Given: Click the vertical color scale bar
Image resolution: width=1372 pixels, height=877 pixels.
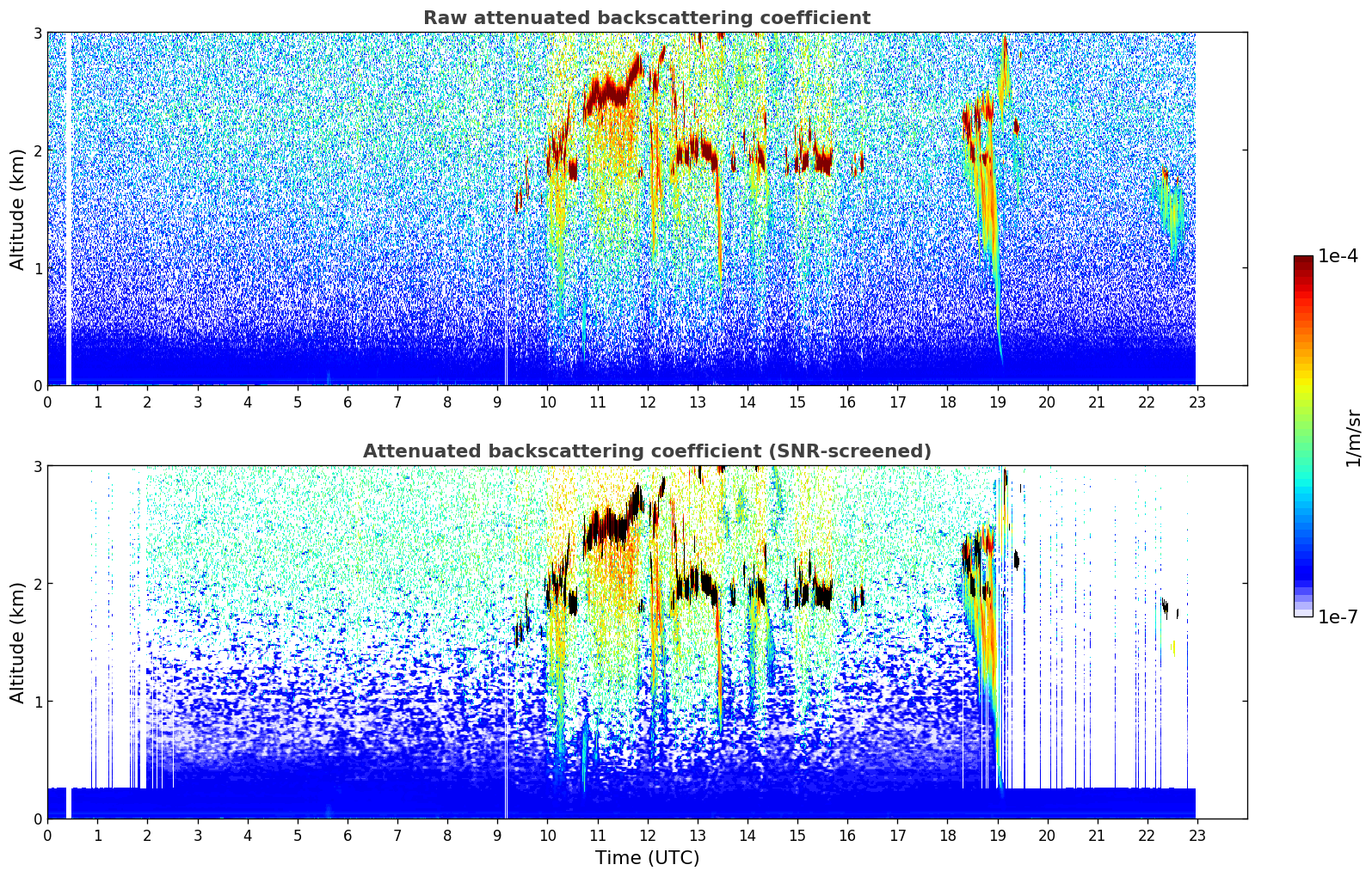Looking at the screenshot, I should (x=1303, y=436).
